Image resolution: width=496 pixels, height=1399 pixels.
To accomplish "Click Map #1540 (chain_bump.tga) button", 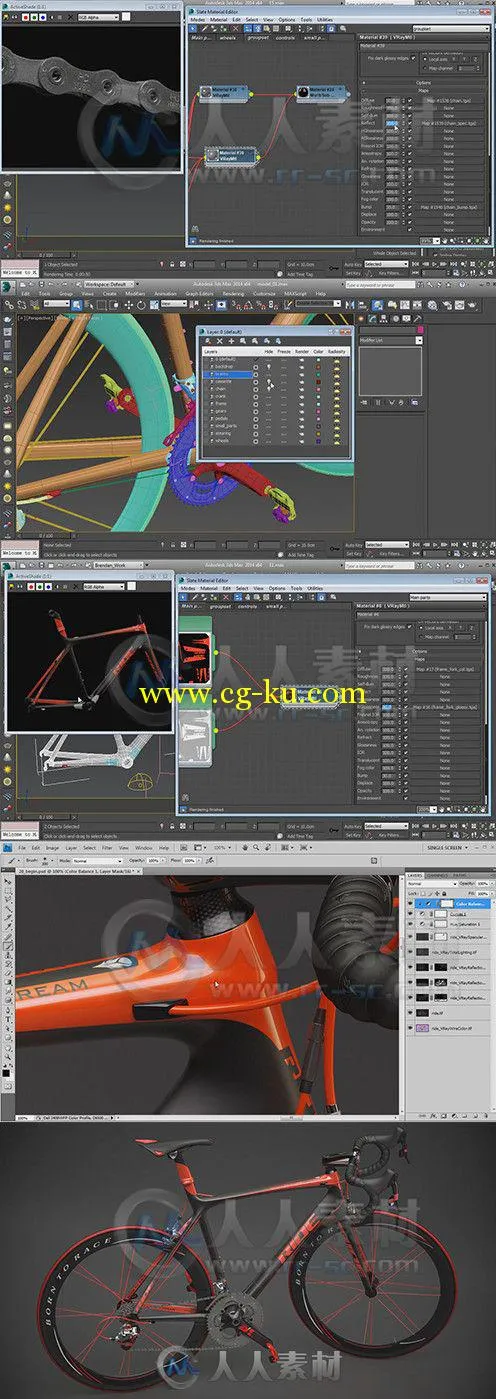I will [x=449, y=207].
